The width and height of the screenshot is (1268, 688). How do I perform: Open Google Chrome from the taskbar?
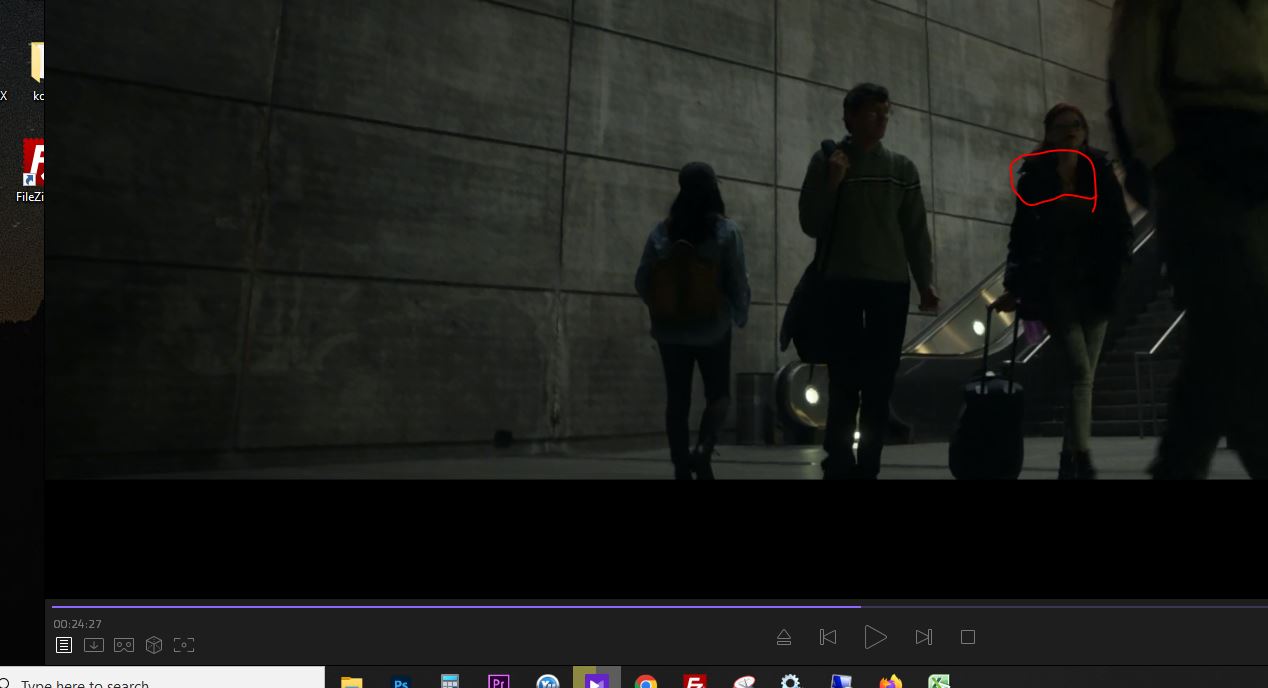[x=645, y=682]
